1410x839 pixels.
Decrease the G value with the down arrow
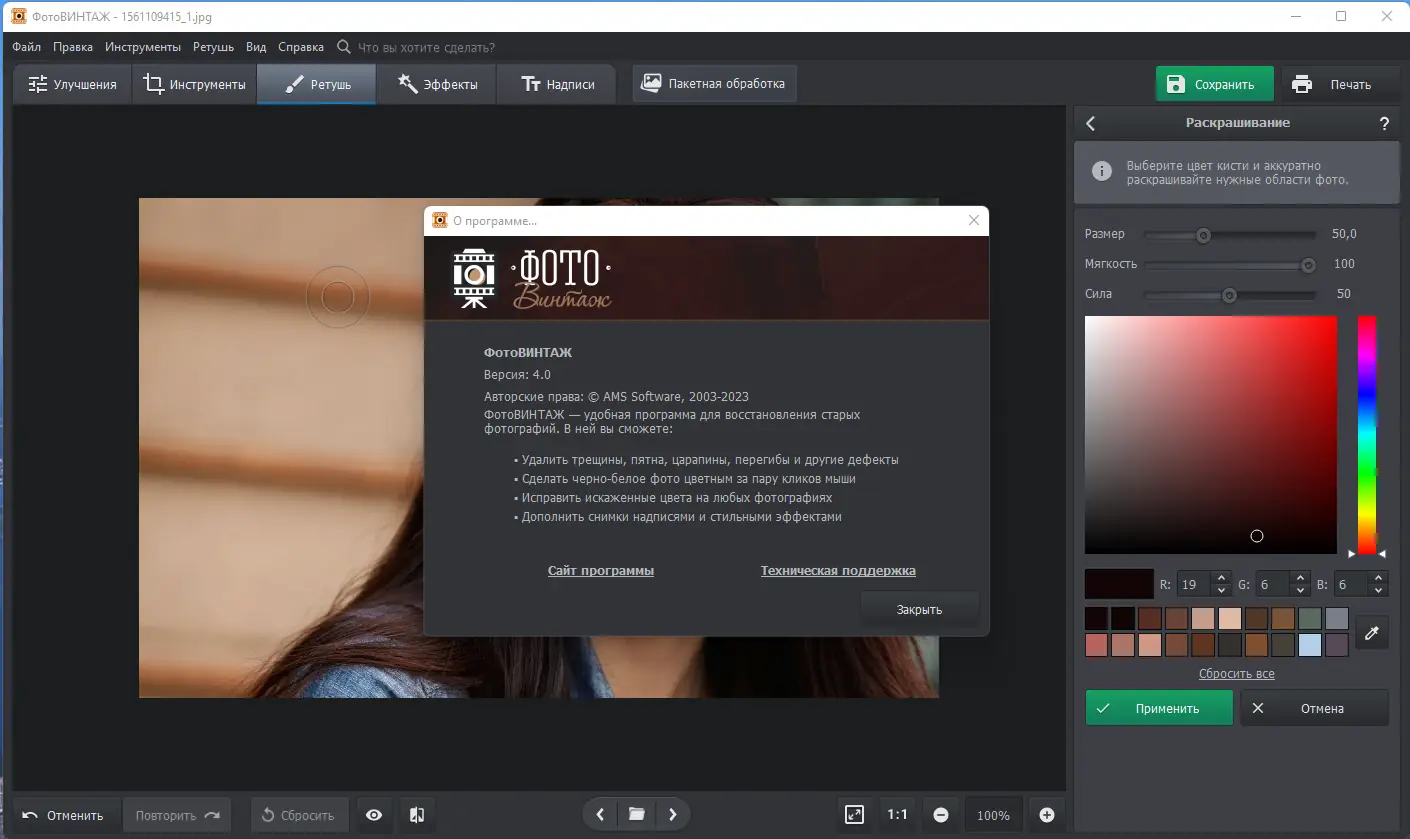[1299, 589]
